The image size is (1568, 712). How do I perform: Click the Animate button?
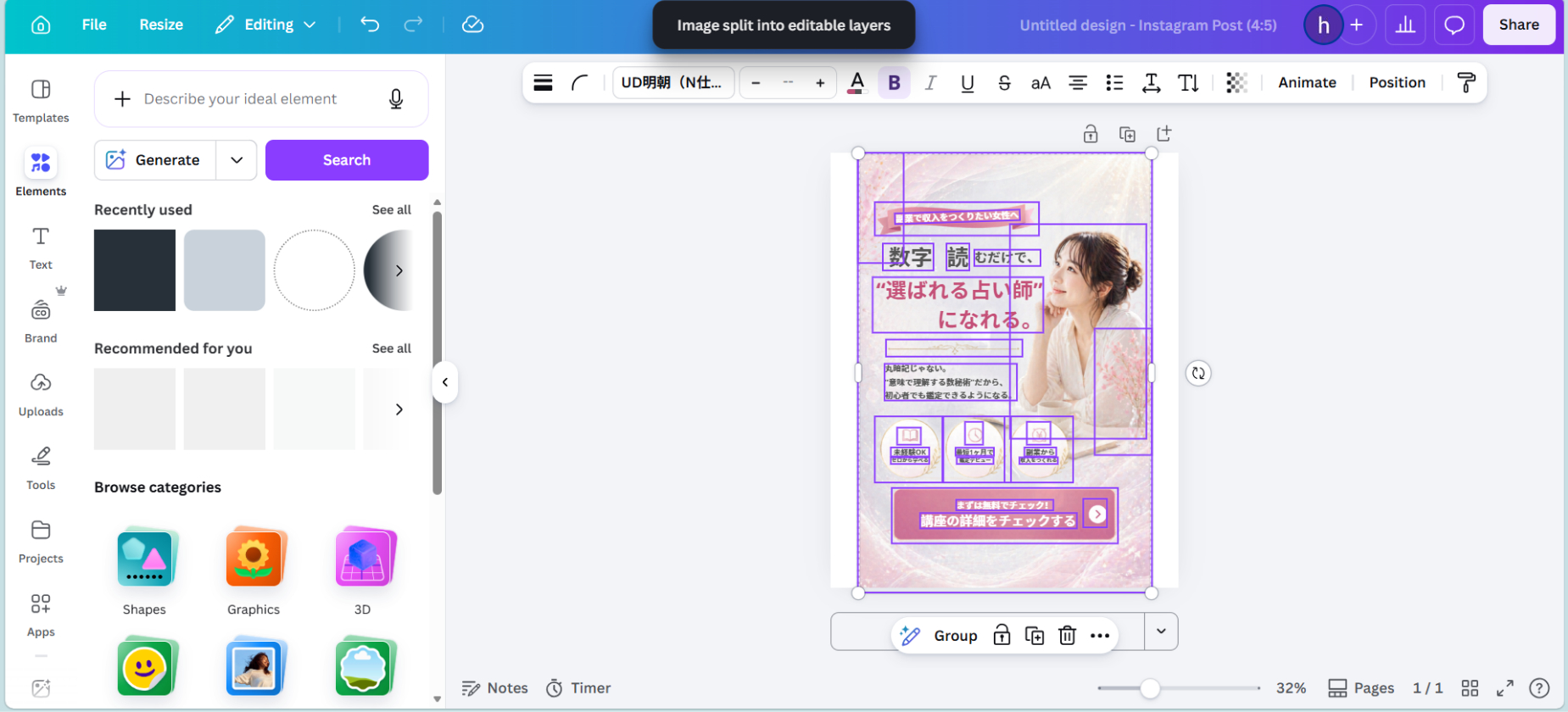tap(1307, 82)
